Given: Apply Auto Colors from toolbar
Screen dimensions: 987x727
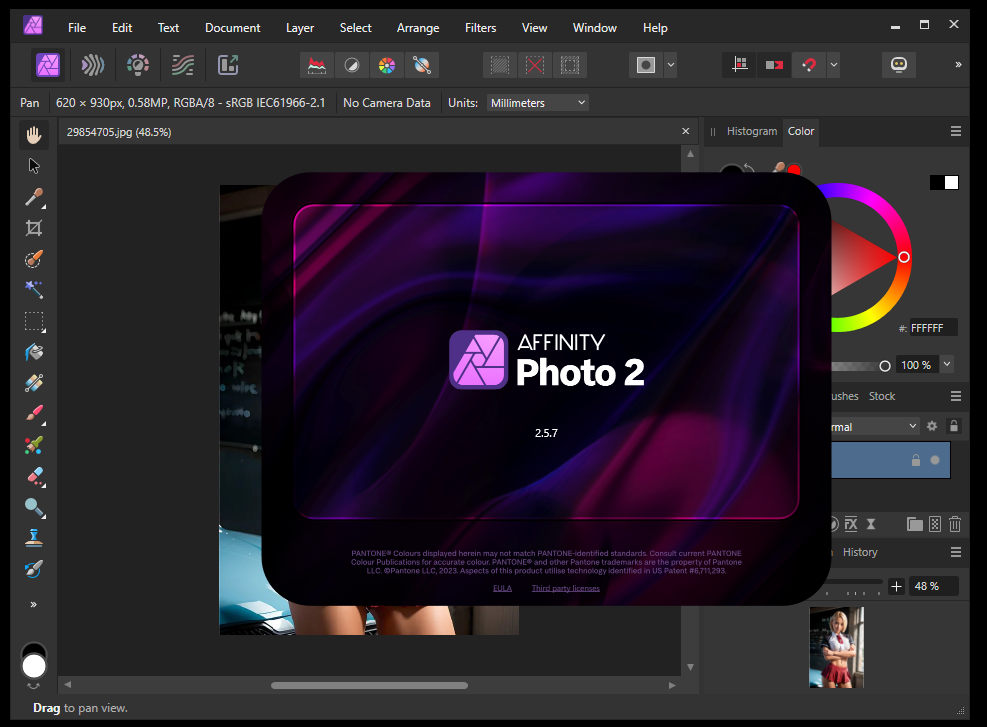Looking at the screenshot, I should click(386, 65).
